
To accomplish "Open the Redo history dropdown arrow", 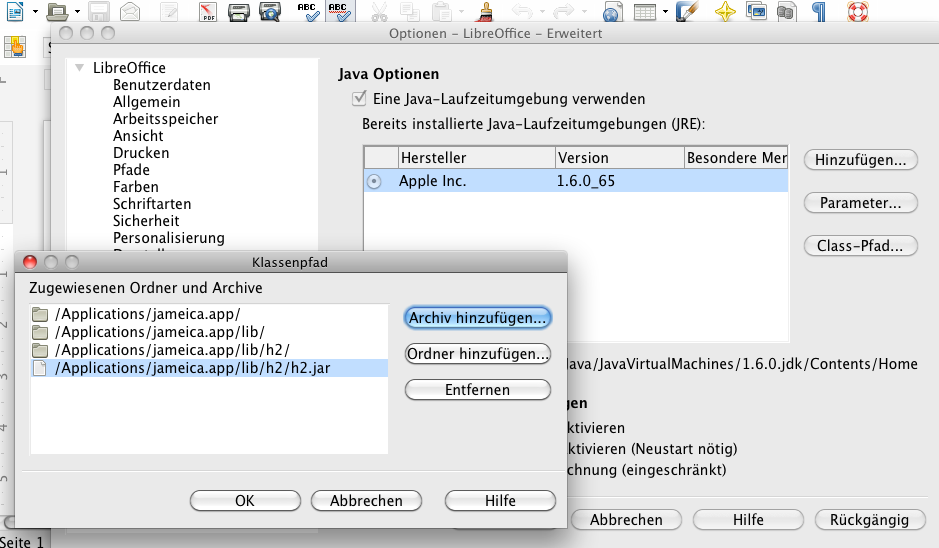I will pos(584,11).
